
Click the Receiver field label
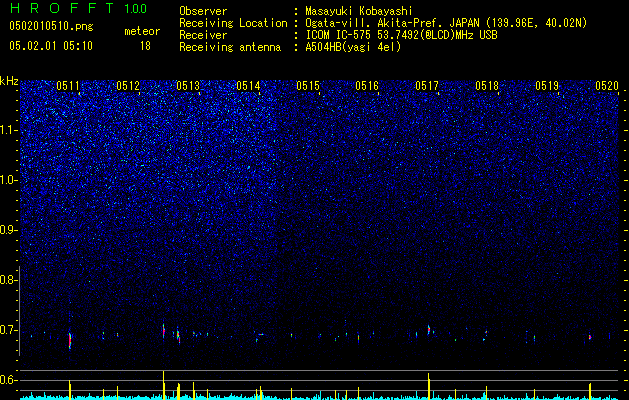(x=203, y=35)
